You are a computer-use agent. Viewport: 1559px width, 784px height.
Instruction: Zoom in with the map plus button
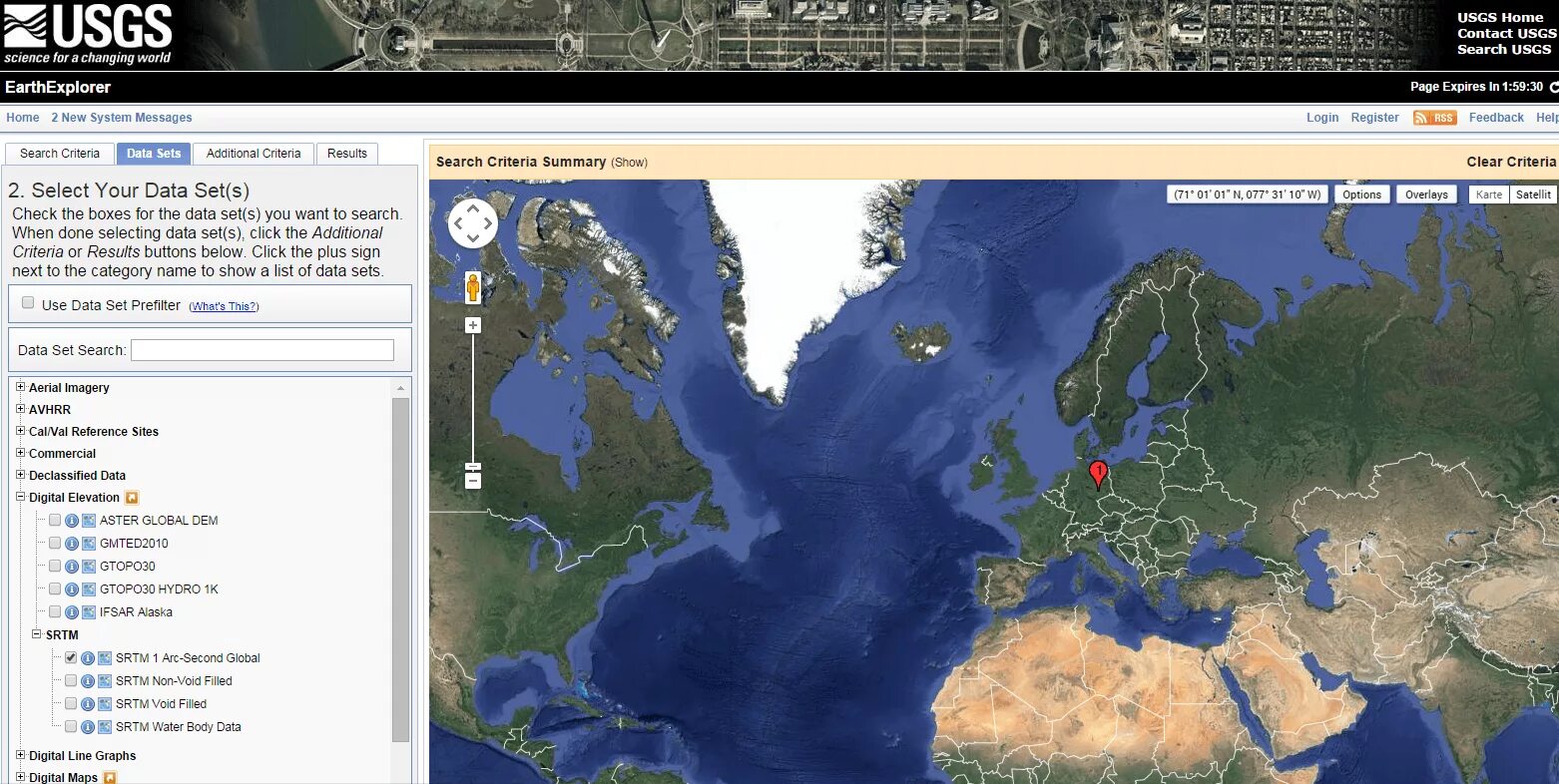473,325
